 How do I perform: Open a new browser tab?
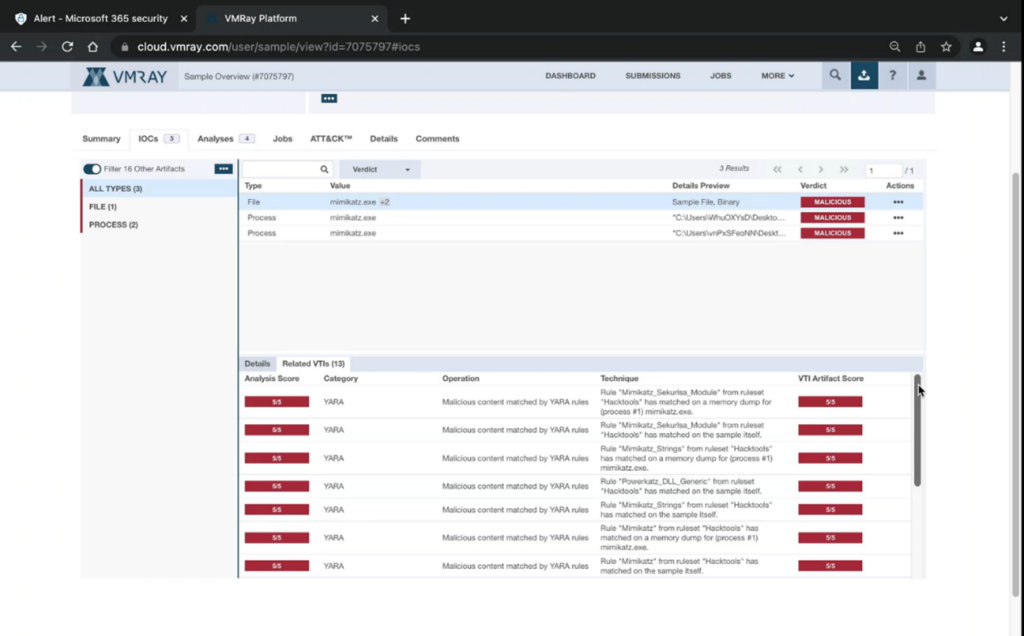coord(405,18)
